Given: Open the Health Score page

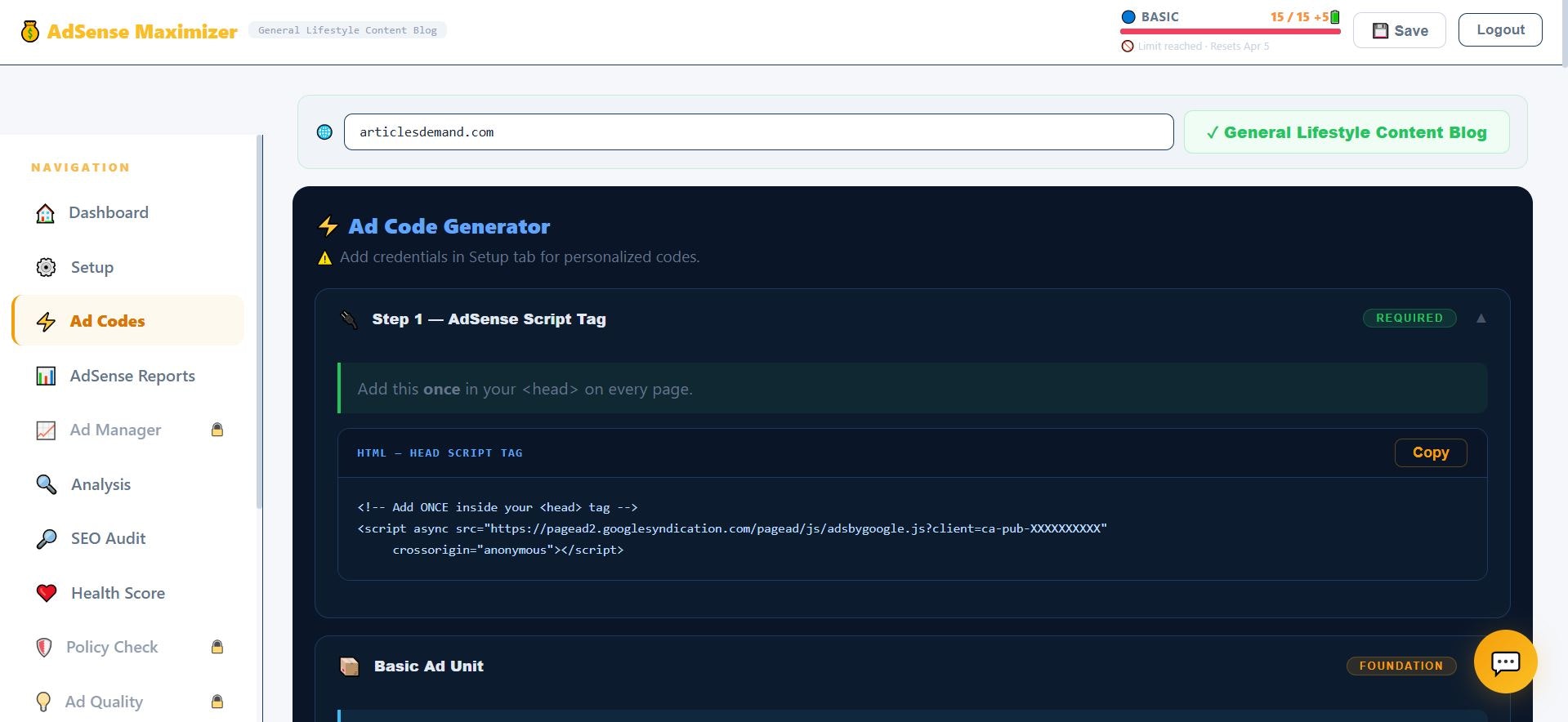Looking at the screenshot, I should 127,593.
